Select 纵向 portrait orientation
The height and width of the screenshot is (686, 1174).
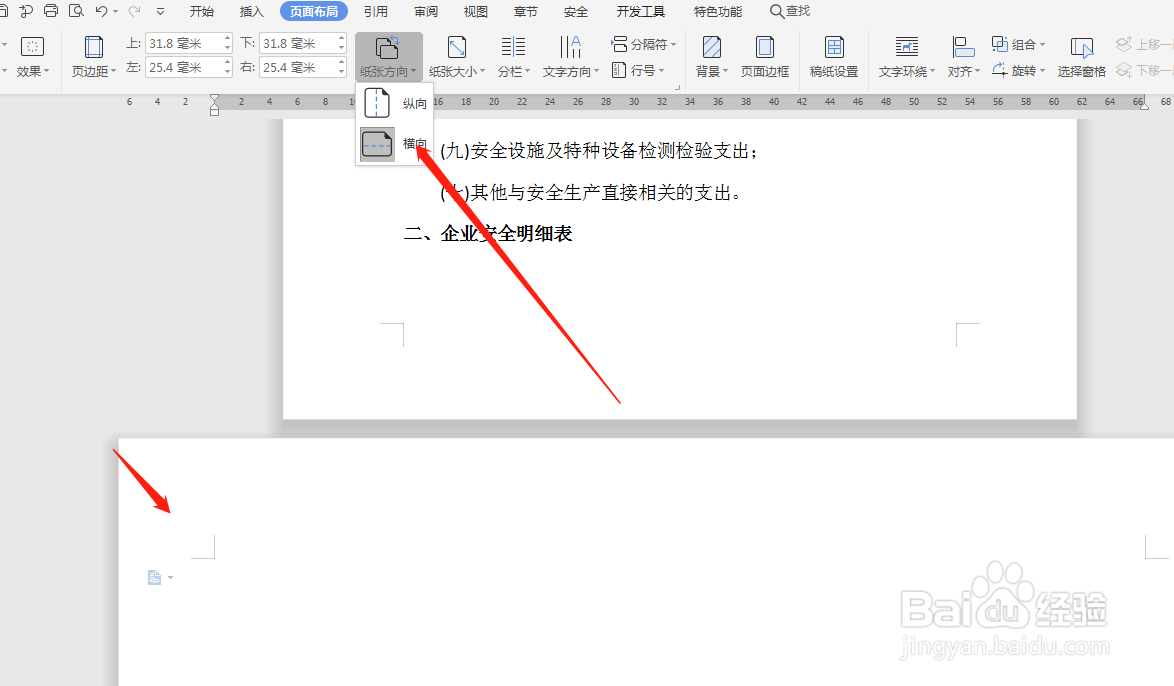395,103
